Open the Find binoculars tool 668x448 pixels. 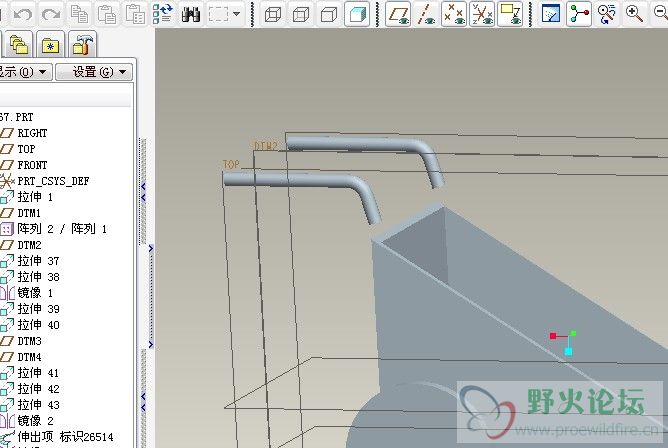(x=190, y=14)
